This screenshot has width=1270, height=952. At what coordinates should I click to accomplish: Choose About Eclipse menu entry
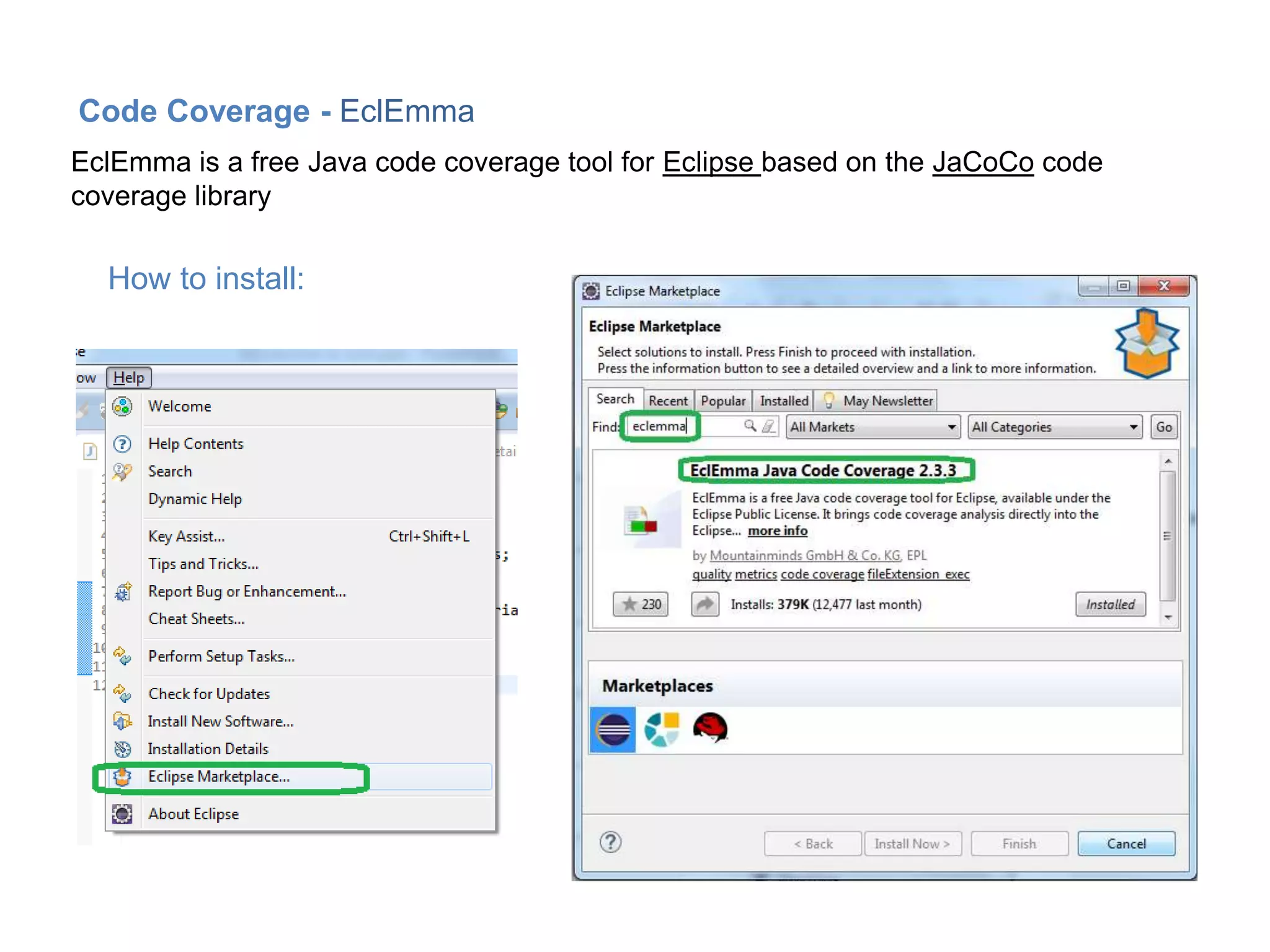301,814
